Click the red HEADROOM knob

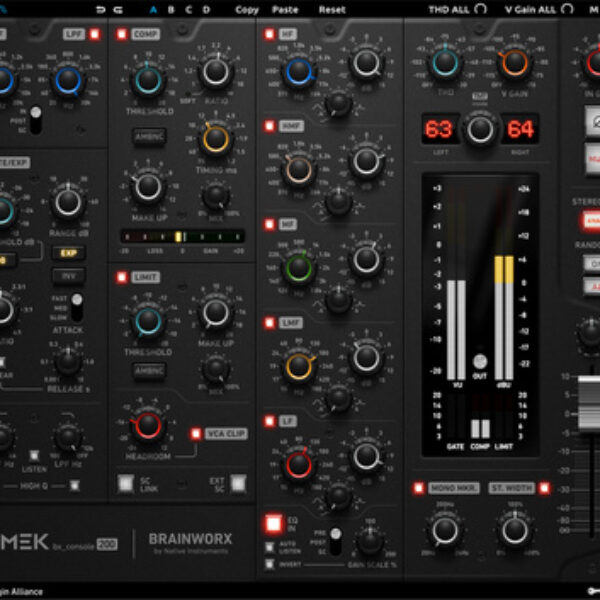pyautogui.click(x=148, y=425)
